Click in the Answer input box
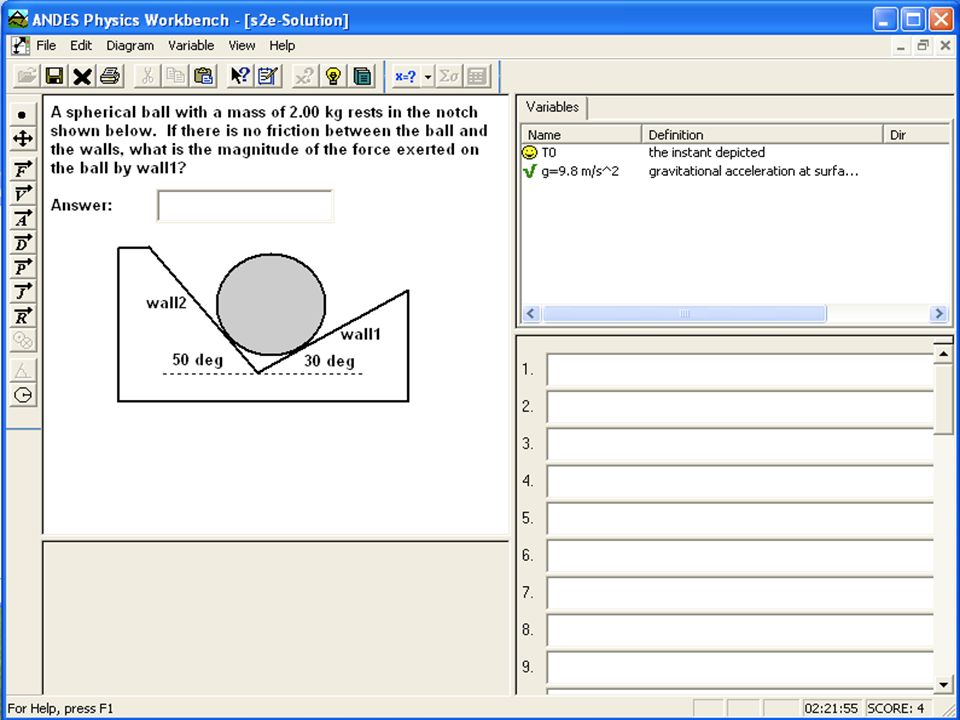 tap(245, 206)
